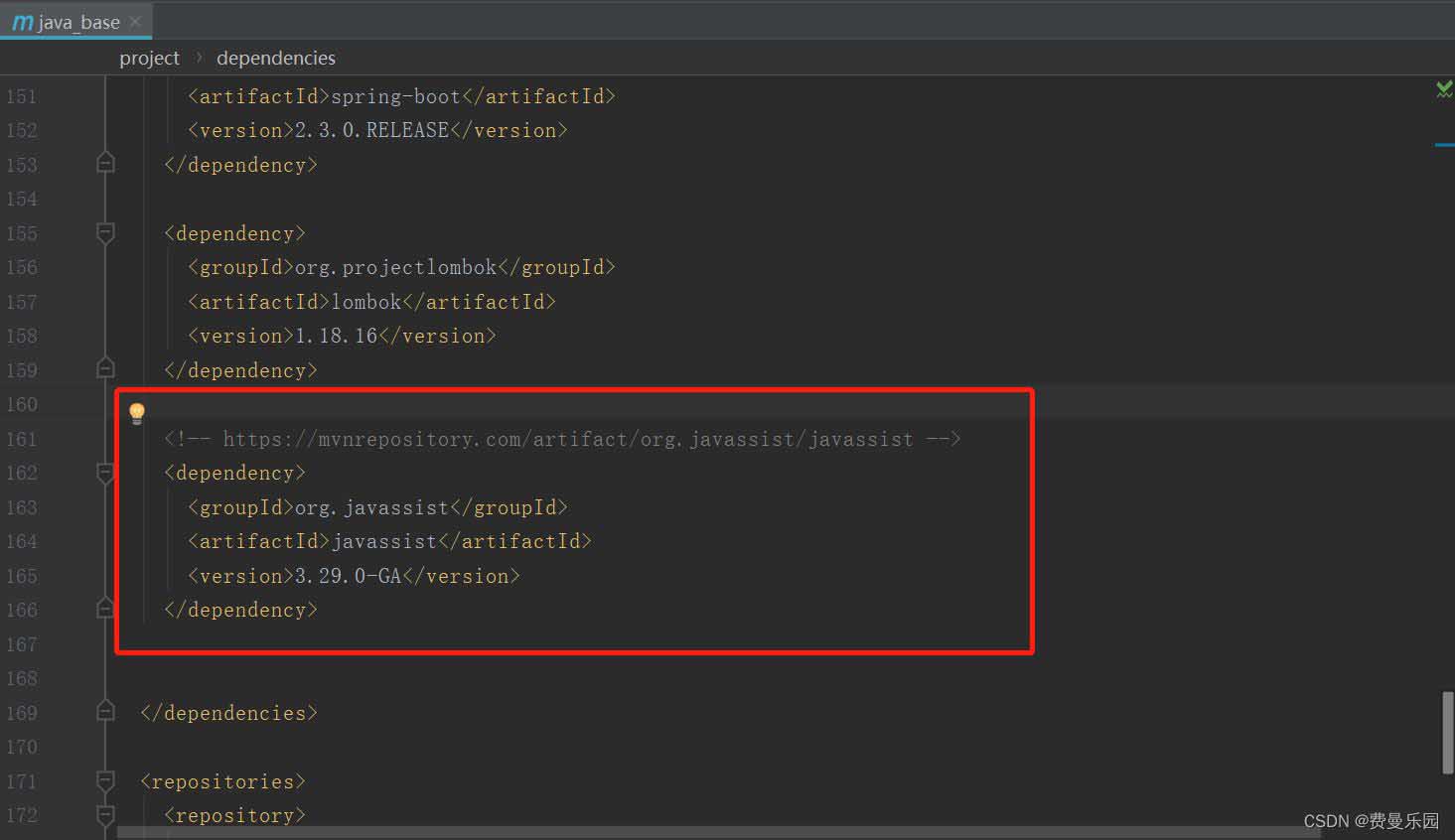Click the <dependency> tag on line 155
Viewport: 1455px width, 840px height.
234,233
